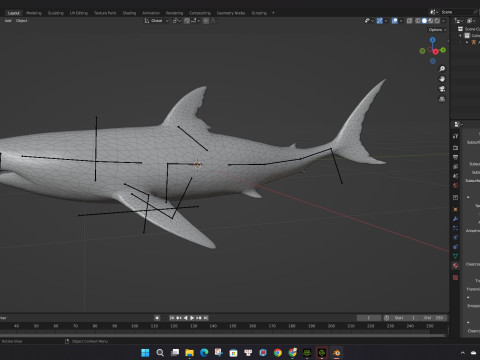
Task: Play the animation forward
Action: (192, 318)
